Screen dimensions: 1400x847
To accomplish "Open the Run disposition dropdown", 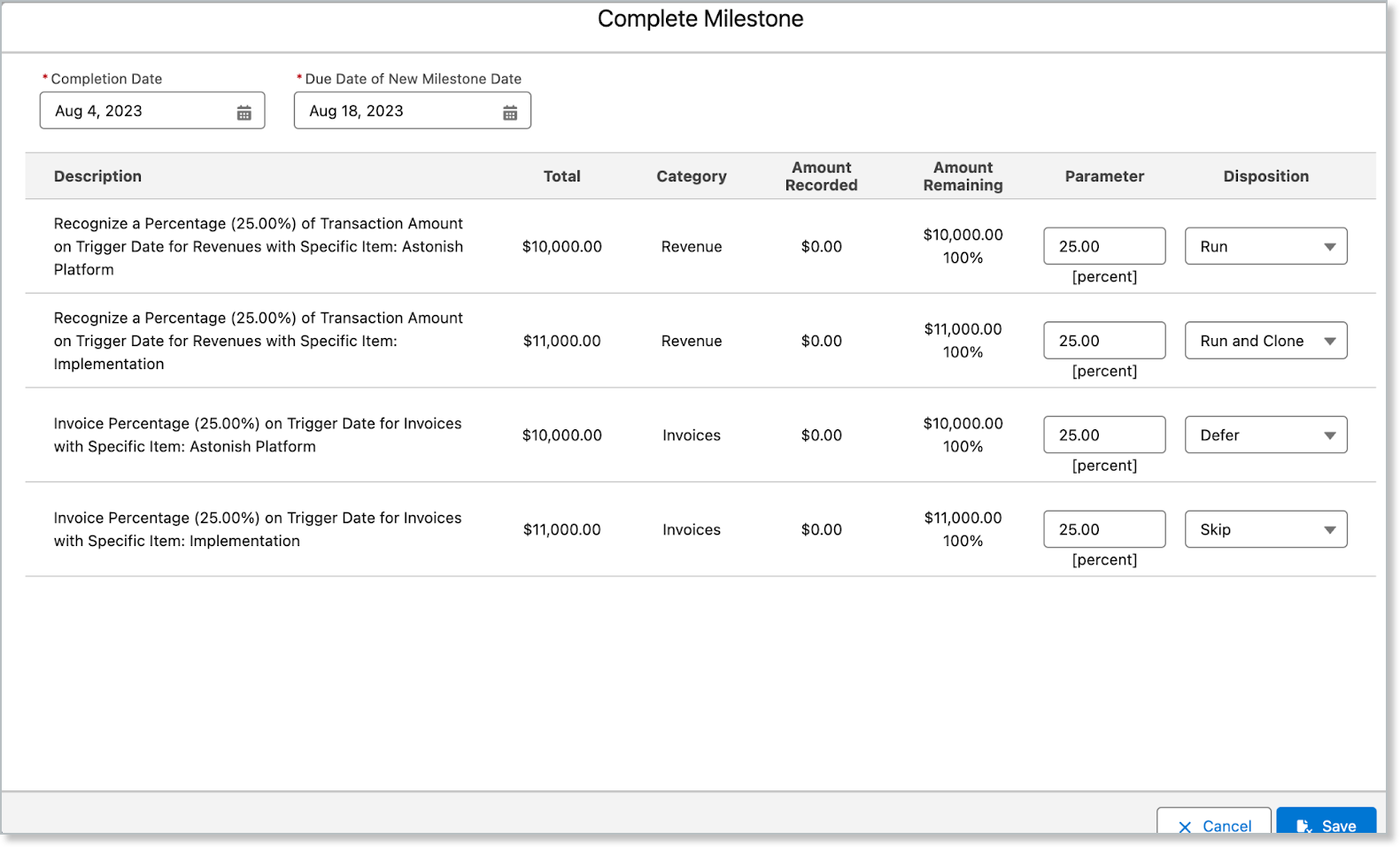I will tap(1266, 246).
